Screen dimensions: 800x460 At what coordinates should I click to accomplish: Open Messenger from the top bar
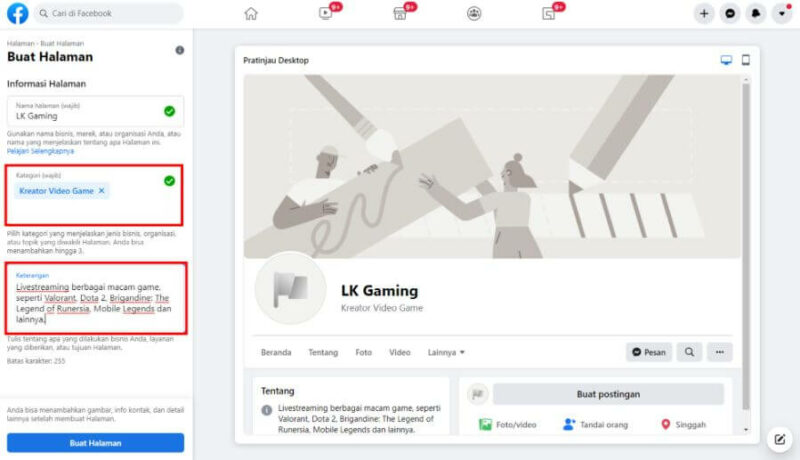[730, 14]
